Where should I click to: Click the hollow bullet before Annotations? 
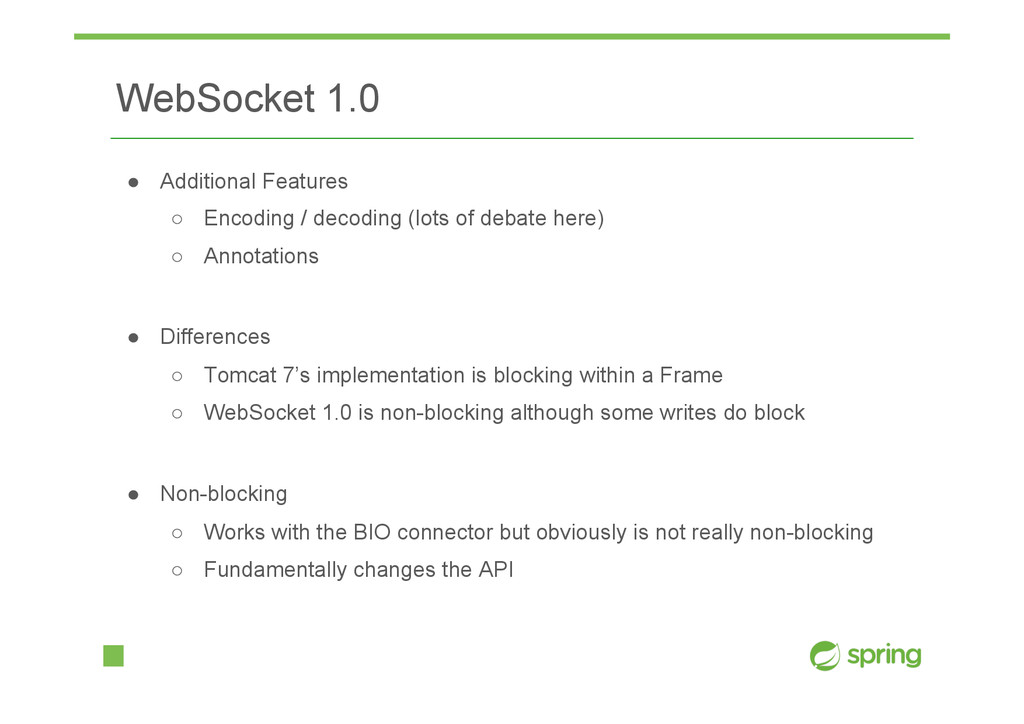pos(177,257)
